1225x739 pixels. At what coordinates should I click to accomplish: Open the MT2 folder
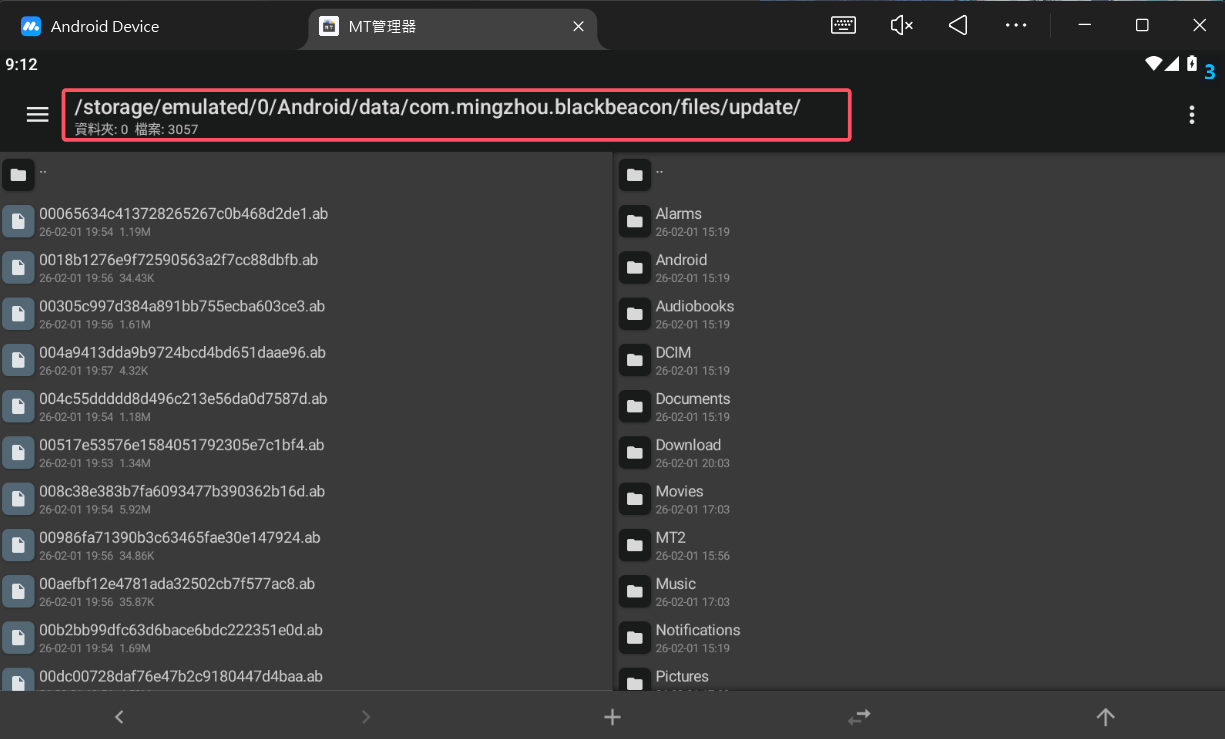(x=919, y=545)
